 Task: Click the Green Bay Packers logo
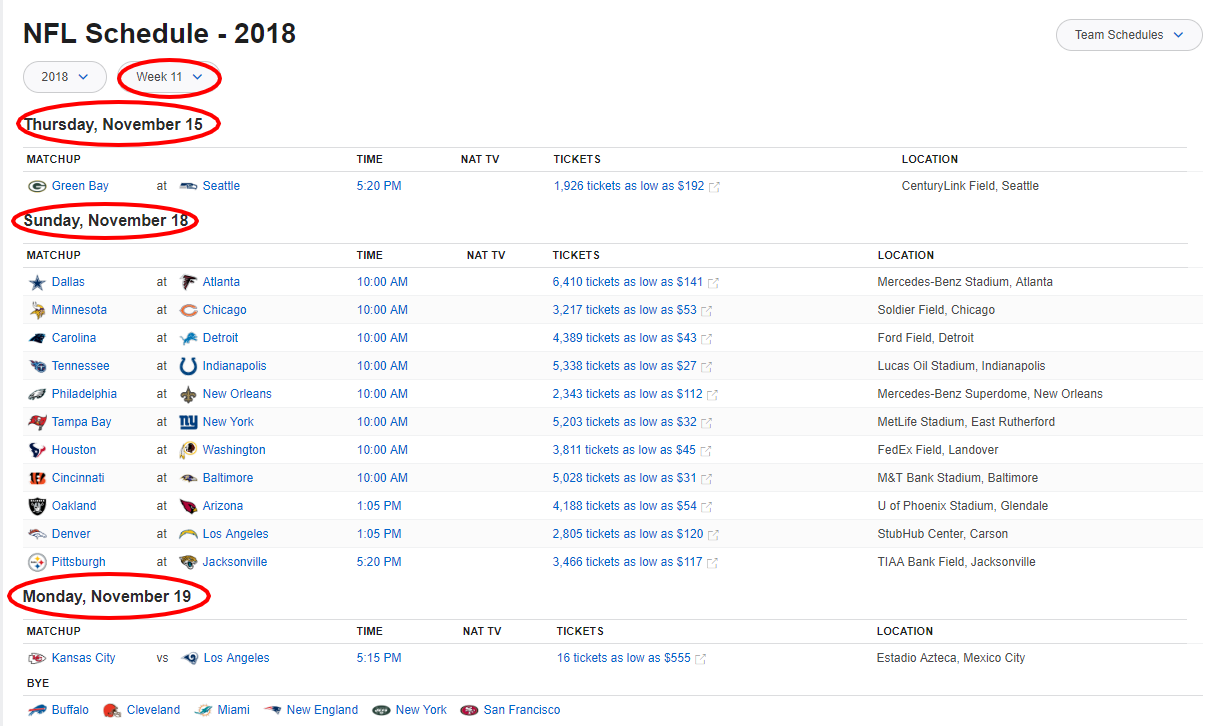pos(37,186)
